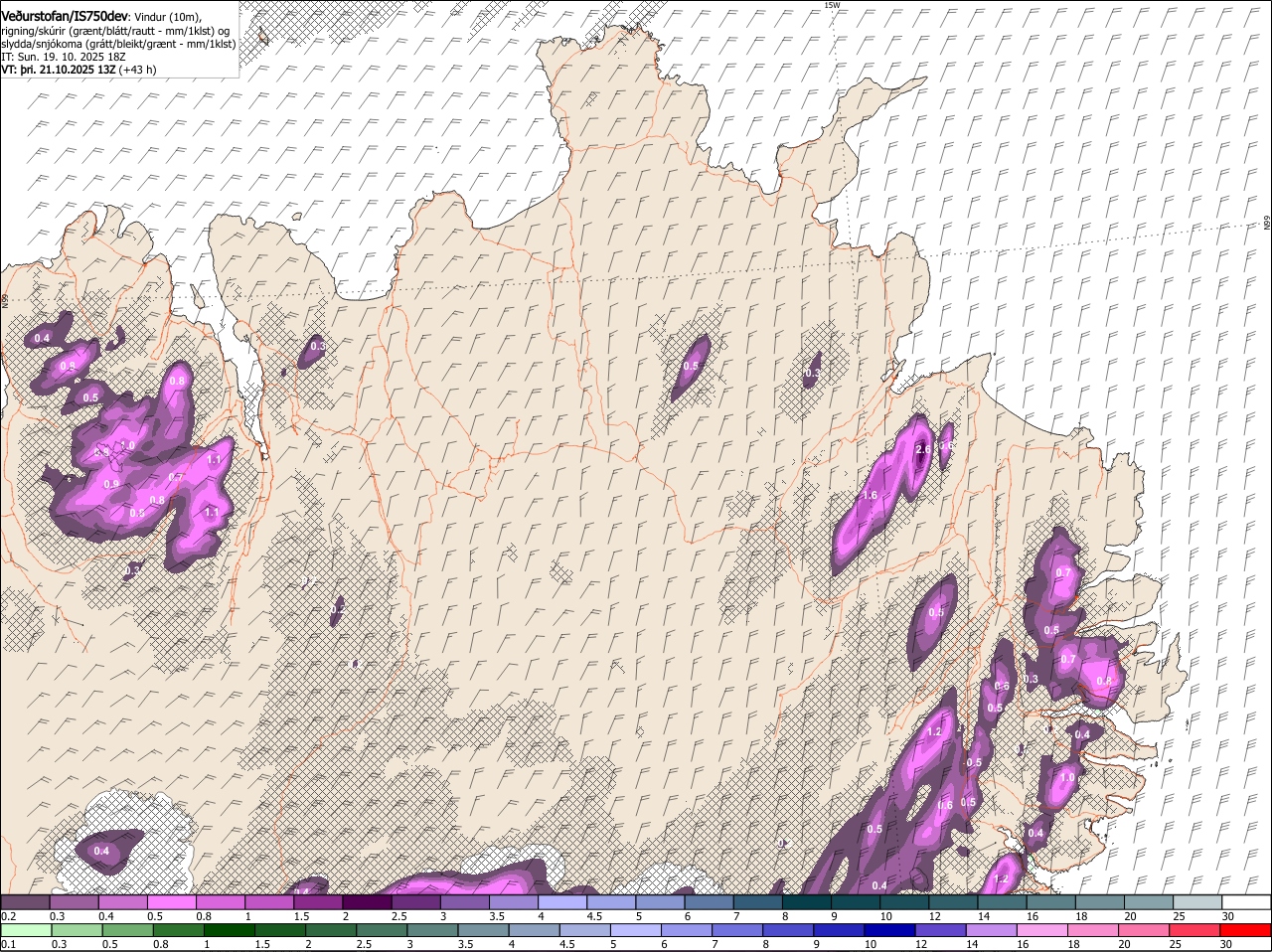The image size is (1272, 952).
Task: Click the N99 label on the left map edge
Action: [x=4, y=299]
